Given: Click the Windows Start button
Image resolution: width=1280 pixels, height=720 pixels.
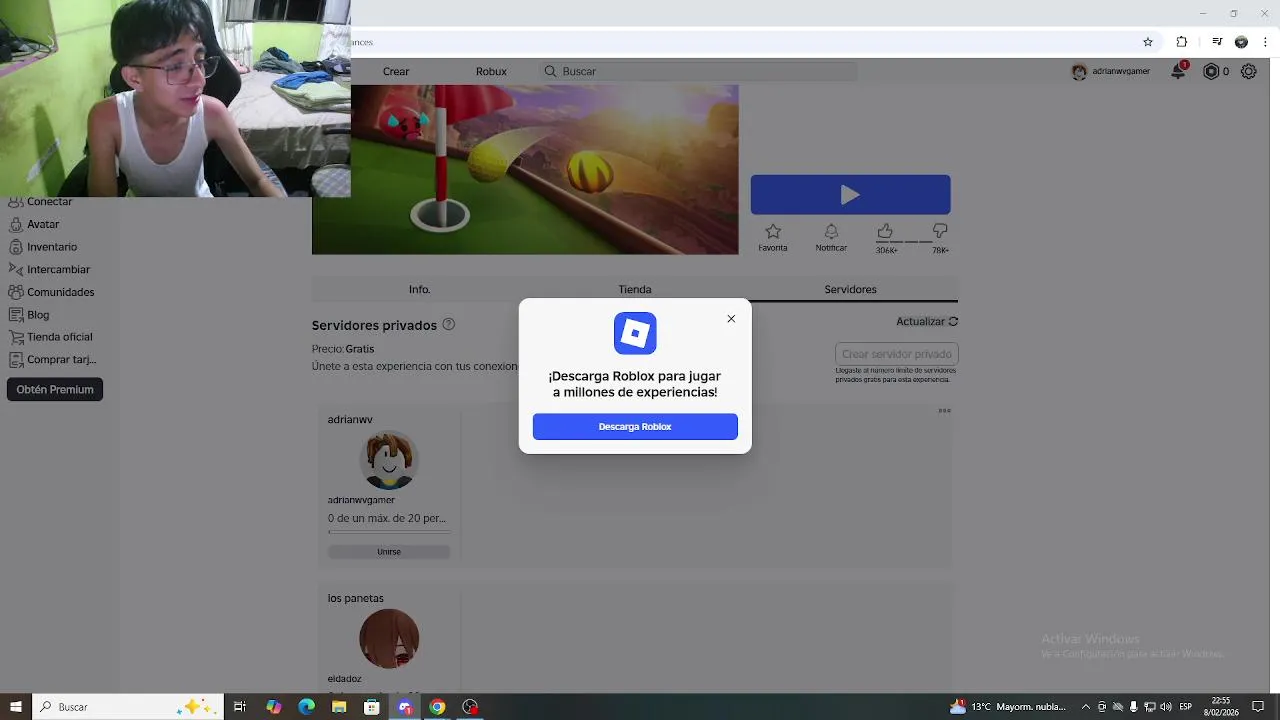Looking at the screenshot, I should pyautogui.click(x=15, y=707).
